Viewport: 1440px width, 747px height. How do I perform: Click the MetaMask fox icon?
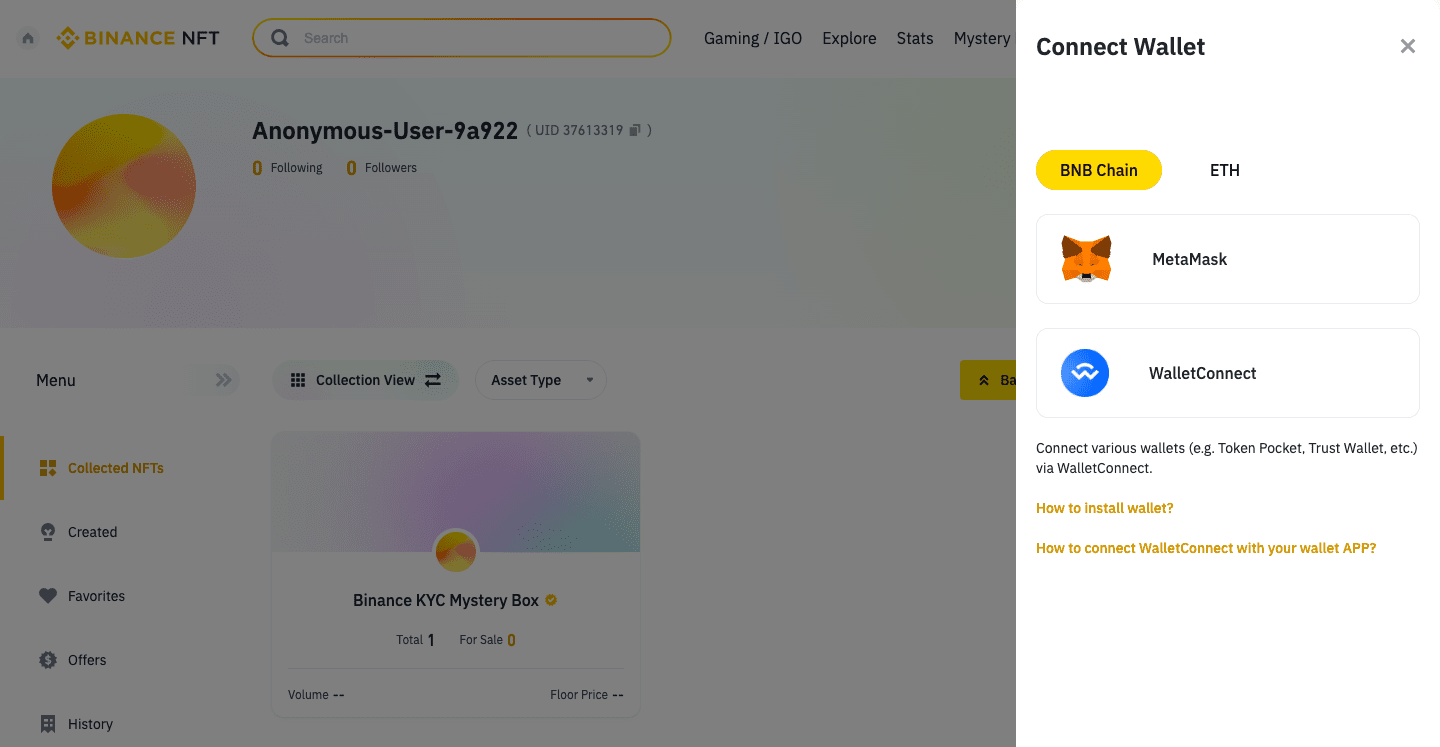coord(1086,258)
